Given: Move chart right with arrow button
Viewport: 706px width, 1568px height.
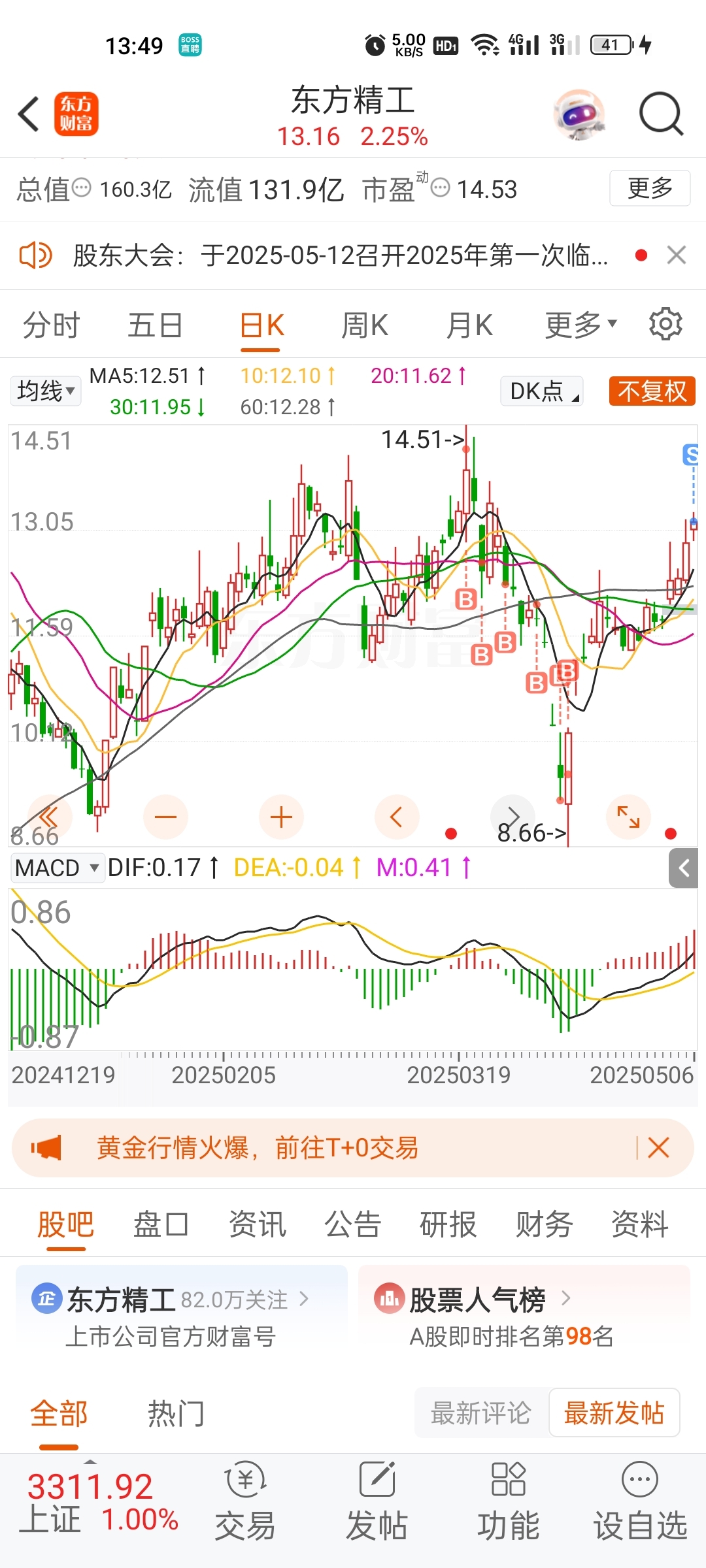Looking at the screenshot, I should click(x=513, y=817).
